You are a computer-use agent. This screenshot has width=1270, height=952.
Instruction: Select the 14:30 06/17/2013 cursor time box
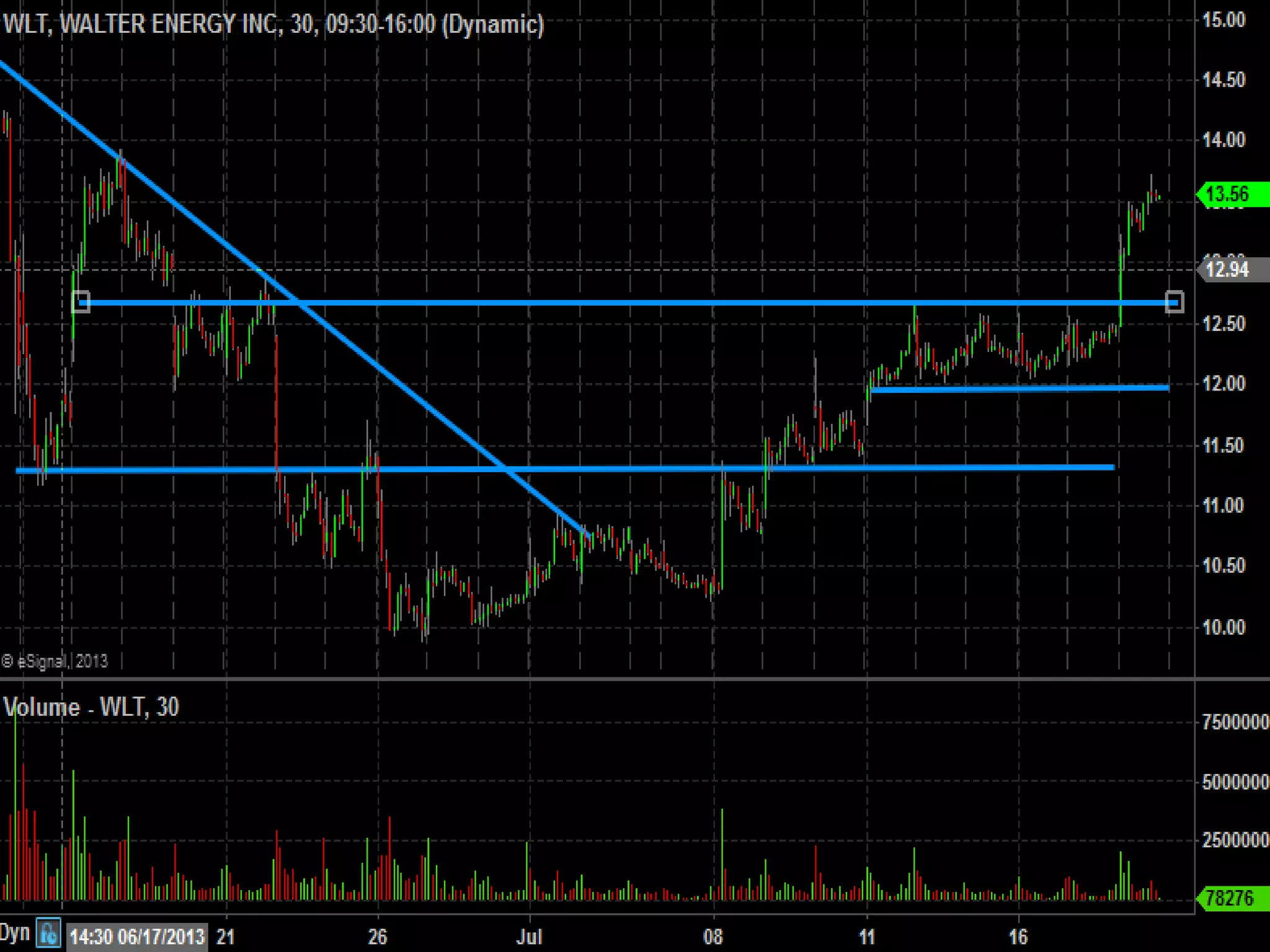pos(136,936)
